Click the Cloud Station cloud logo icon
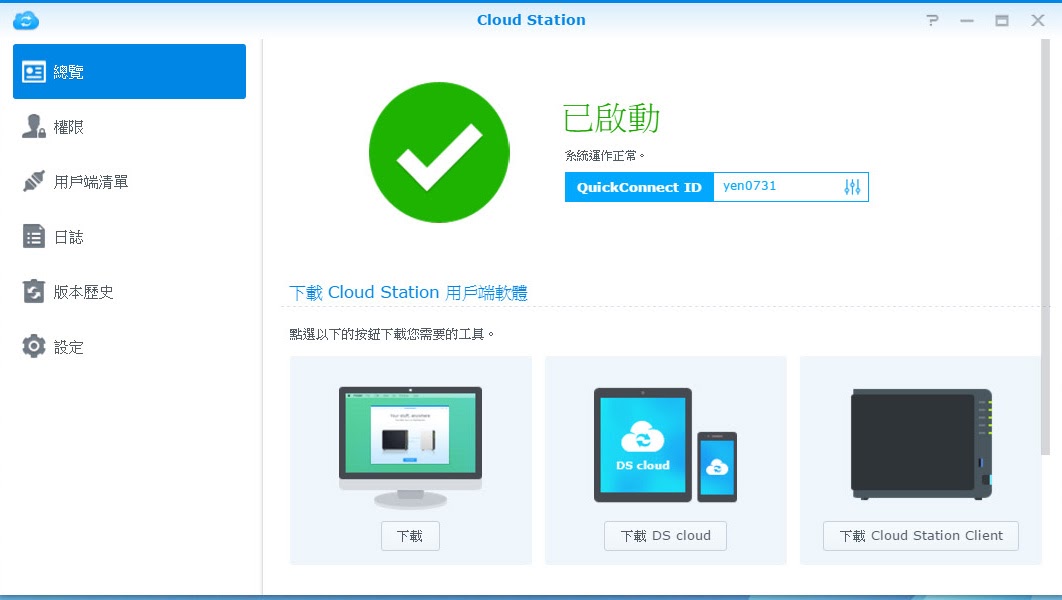The height and width of the screenshot is (600, 1062). pos(26,20)
